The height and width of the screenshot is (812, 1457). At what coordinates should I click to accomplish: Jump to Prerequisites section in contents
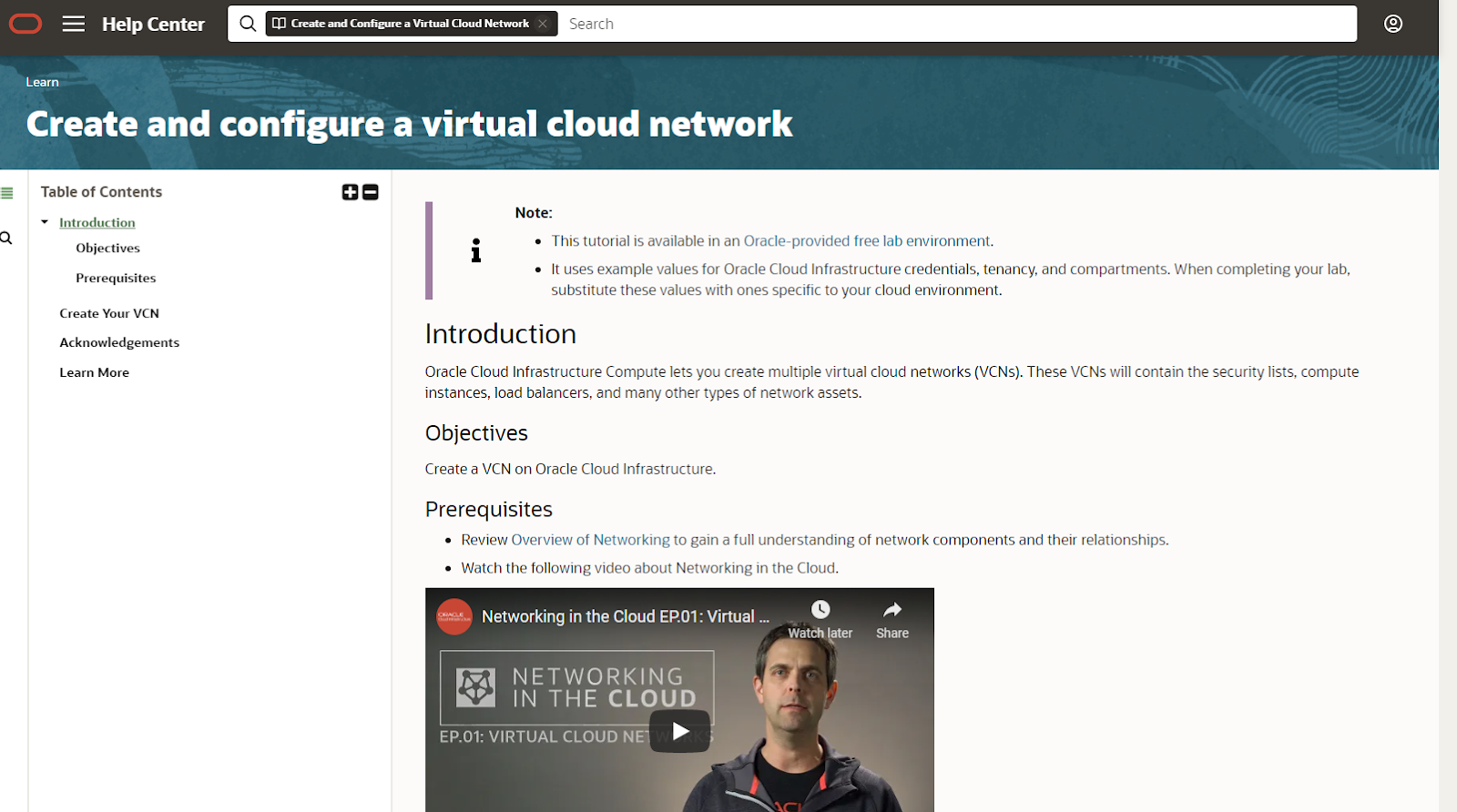tap(116, 278)
